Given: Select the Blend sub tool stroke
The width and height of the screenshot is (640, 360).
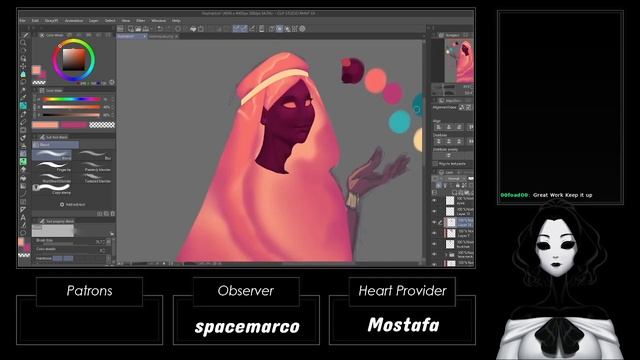Looking at the screenshot, I should tap(52, 155).
